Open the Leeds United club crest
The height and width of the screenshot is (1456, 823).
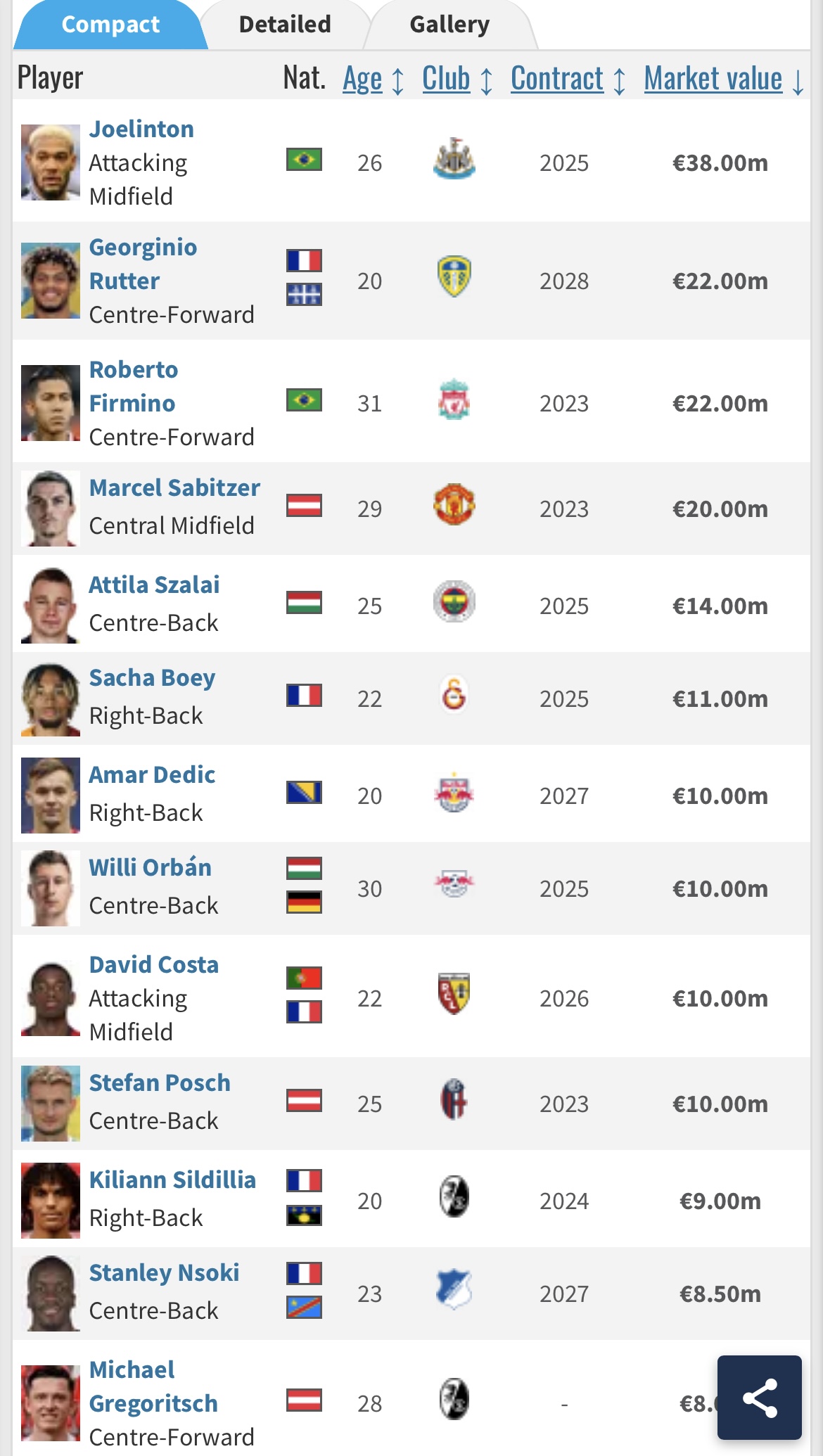tap(454, 277)
